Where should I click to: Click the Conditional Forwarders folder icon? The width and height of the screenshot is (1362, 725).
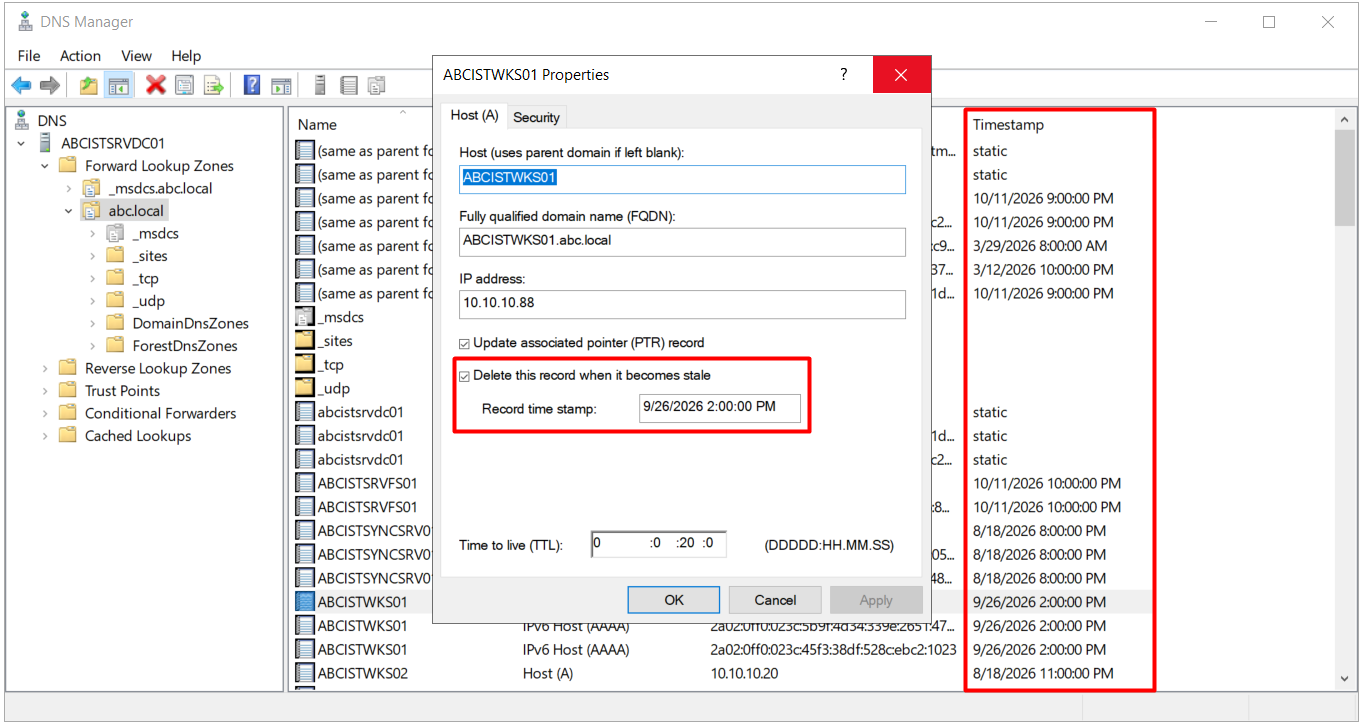[68, 413]
